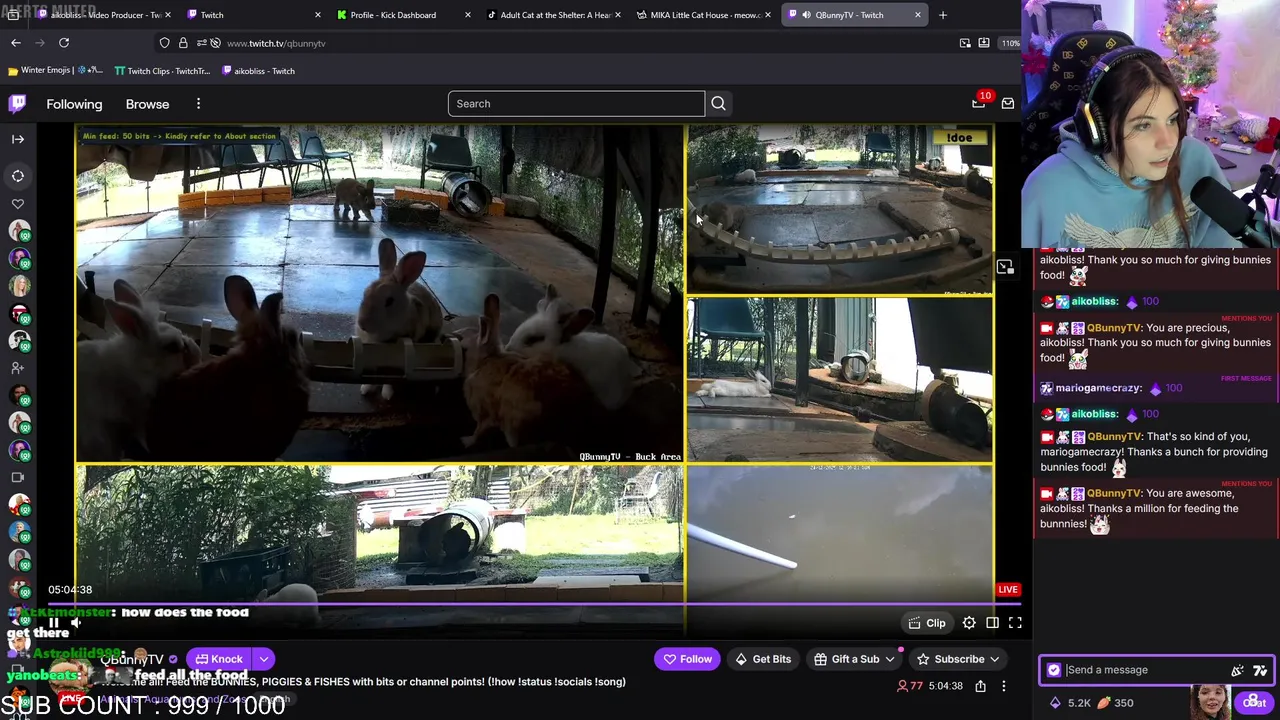Screen dimensions: 1280x720
Task: Click the Get Bits button
Action: 763,659
